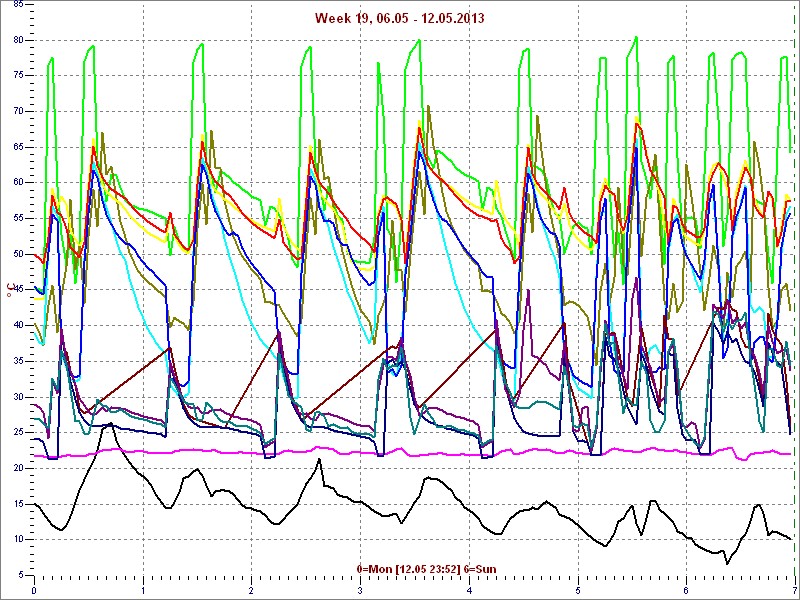The image size is (800, 600).
Task: Select the temperature axis label '80'
Action: 18,40
